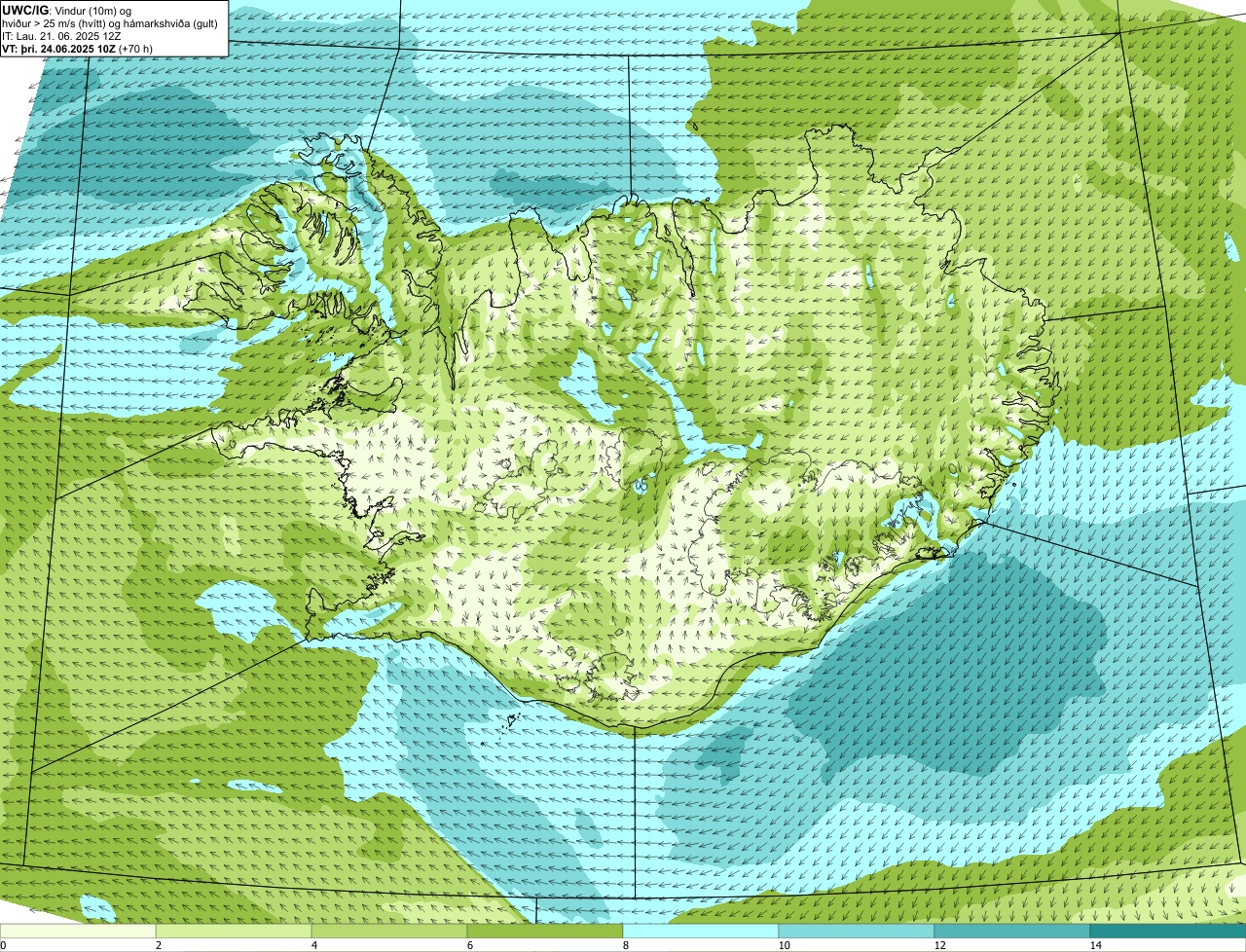Click the 4–6 m/s green scale swatch
Screen dimensions: 1246x952
point(389,931)
